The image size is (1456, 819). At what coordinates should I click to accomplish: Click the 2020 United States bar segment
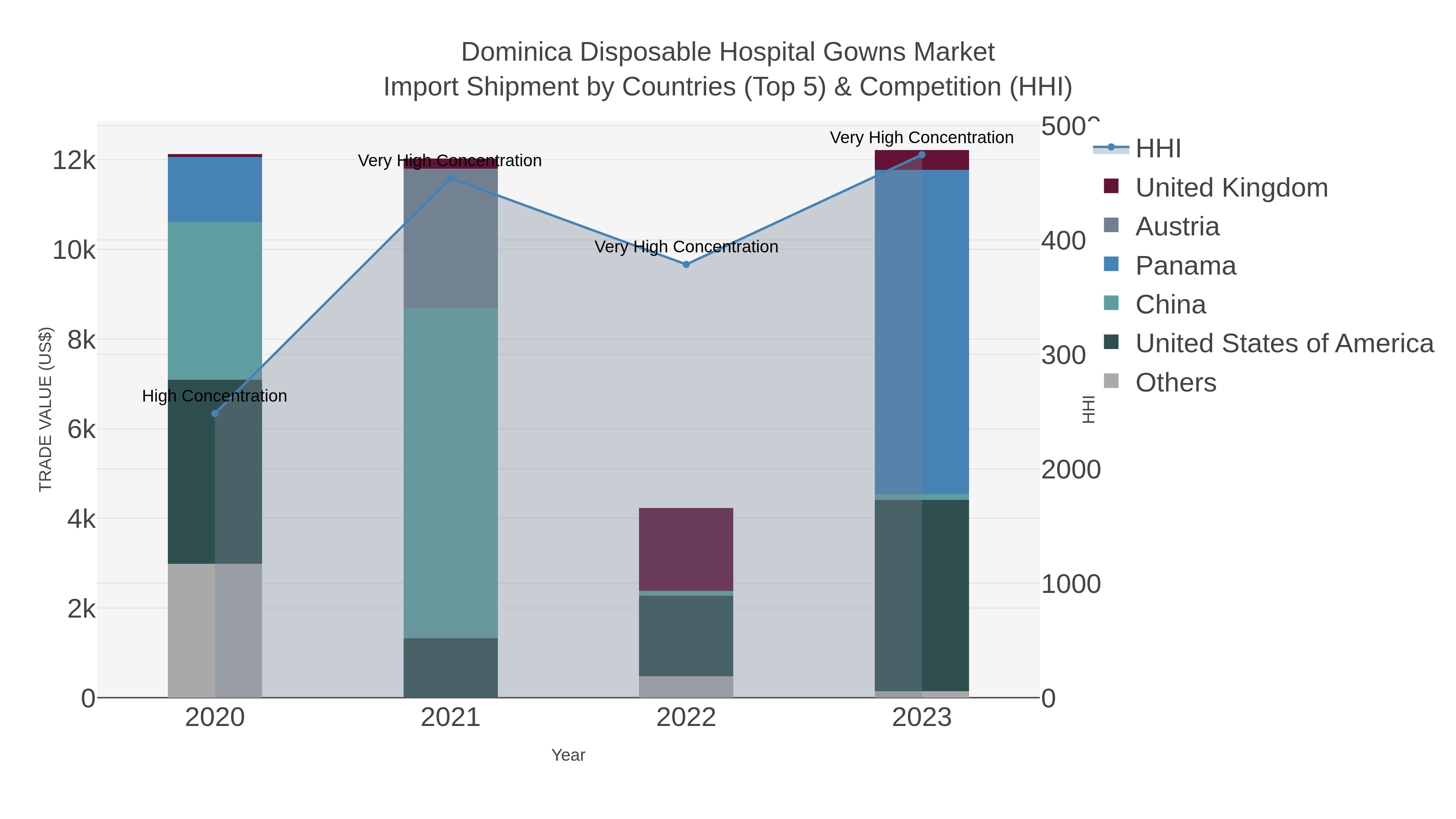click(x=215, y=472)
